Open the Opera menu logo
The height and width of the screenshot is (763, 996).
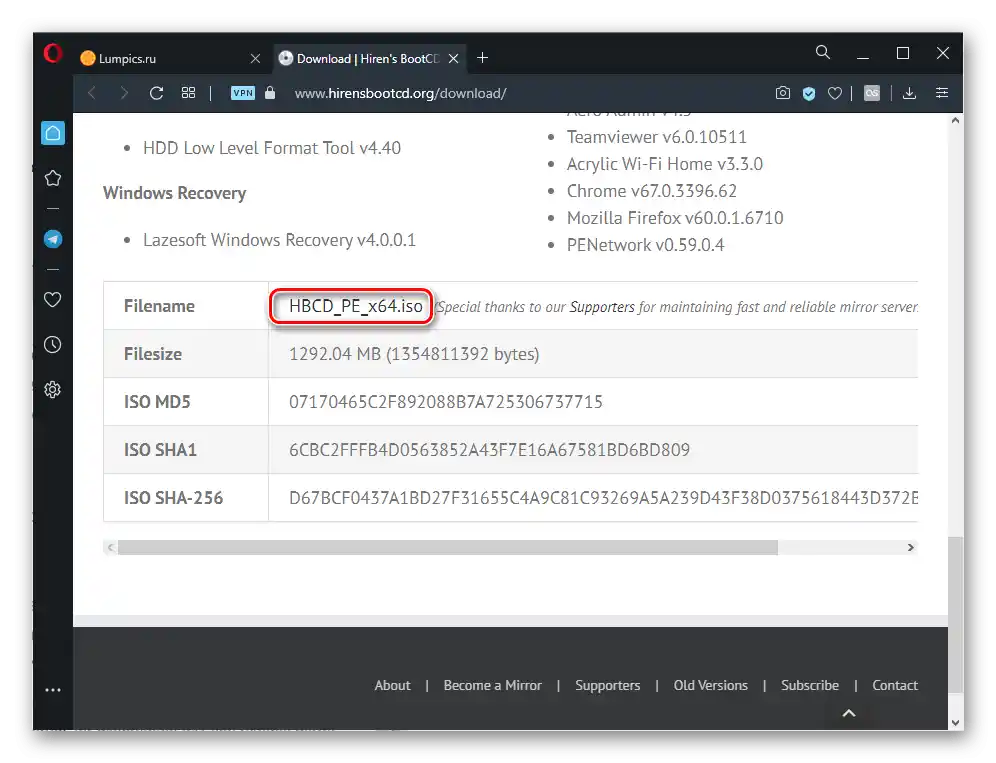(53, 53)
